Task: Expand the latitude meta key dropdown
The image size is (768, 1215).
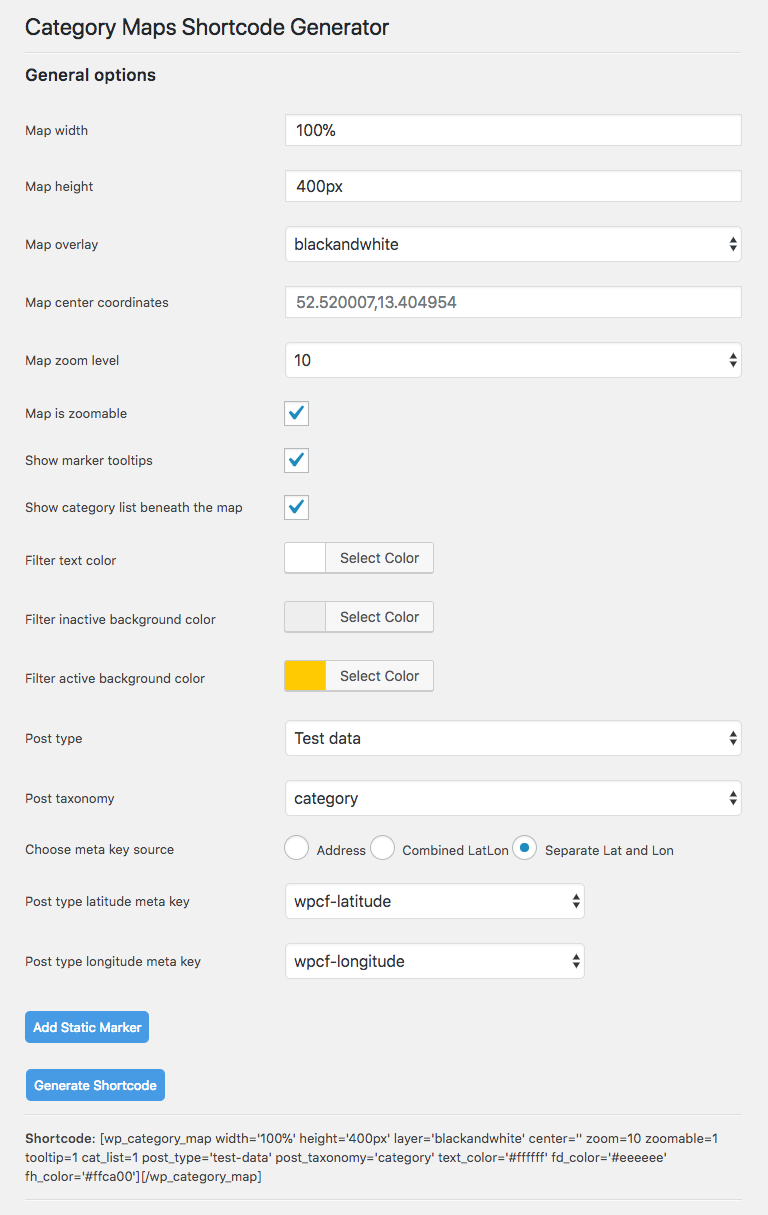Action: click(x=434, y=901)
